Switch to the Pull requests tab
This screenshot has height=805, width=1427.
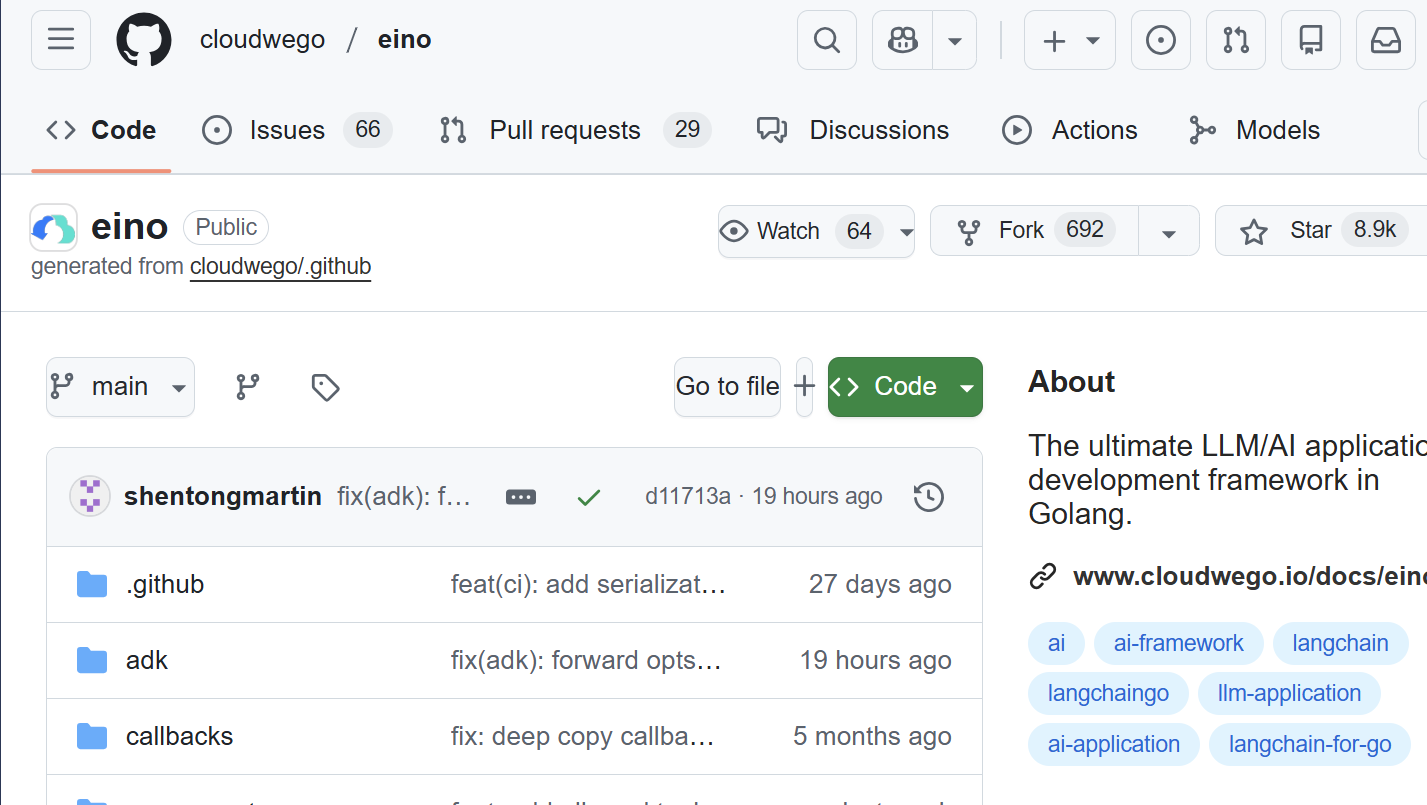(x=564, y=131)
